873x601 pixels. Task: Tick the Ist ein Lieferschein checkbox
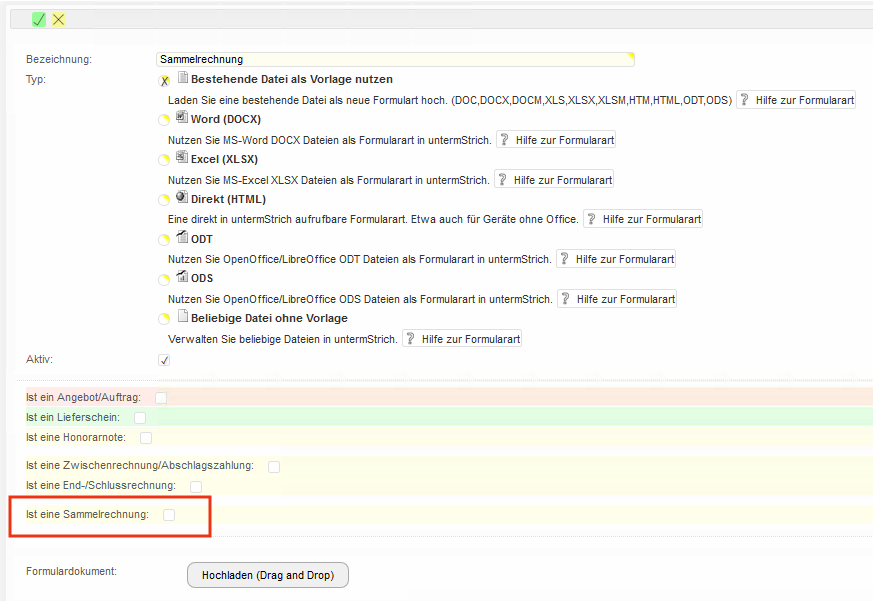(140, 417)
